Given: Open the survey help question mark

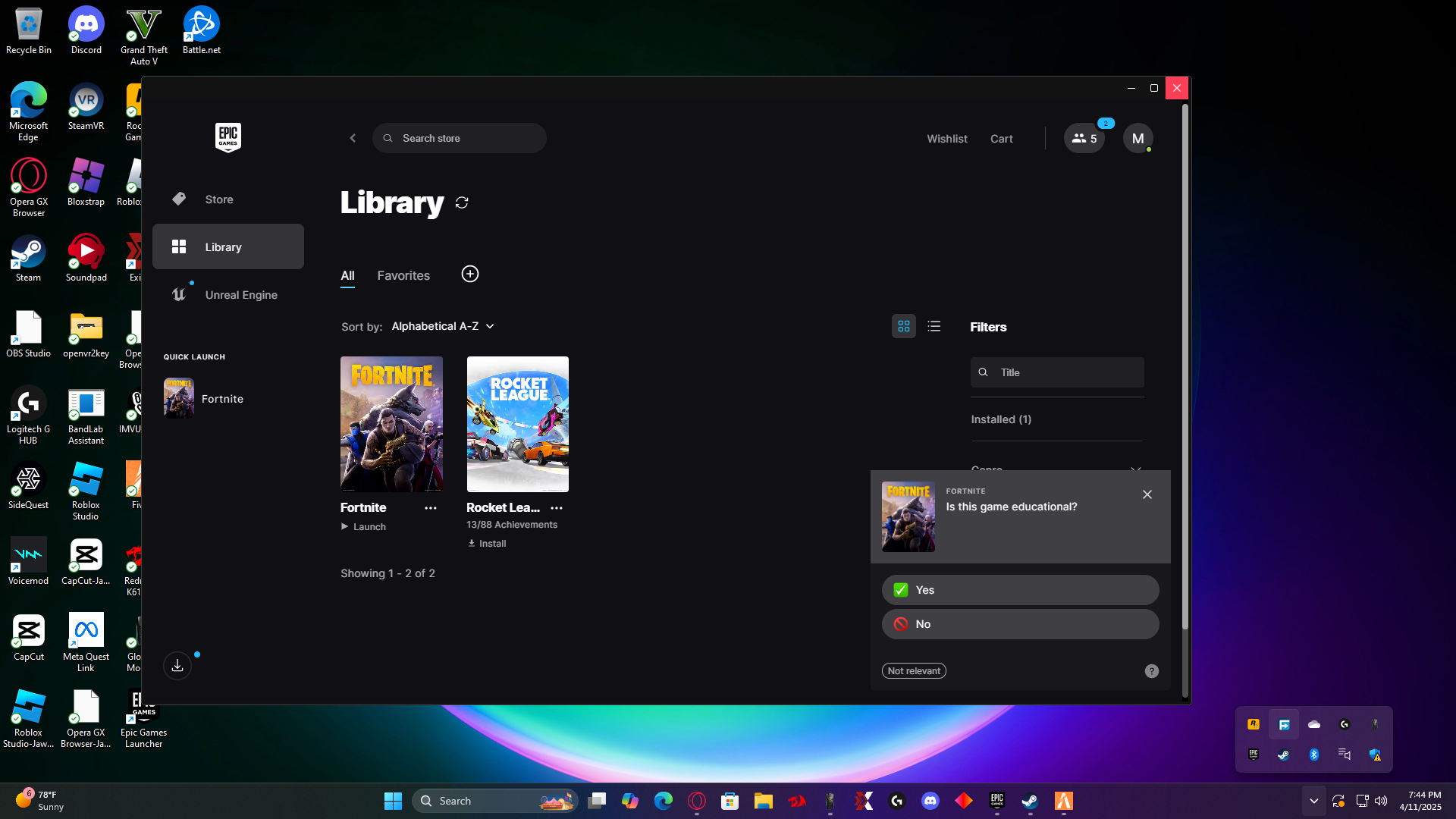Looking at the screenshot, I should 1152,671.
